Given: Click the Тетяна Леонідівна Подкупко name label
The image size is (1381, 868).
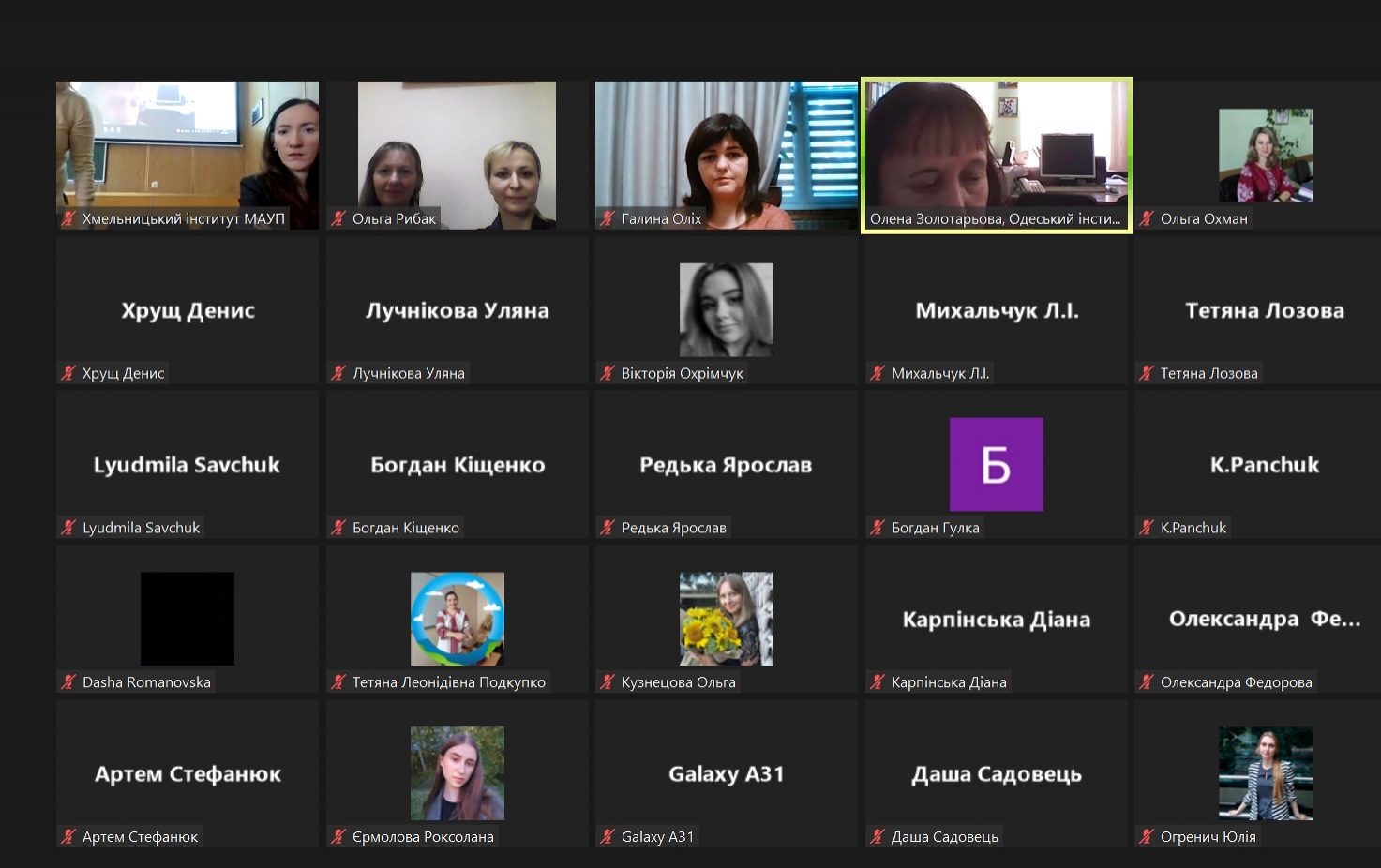Looking at the screenshot, I should (x=448, y=682).
